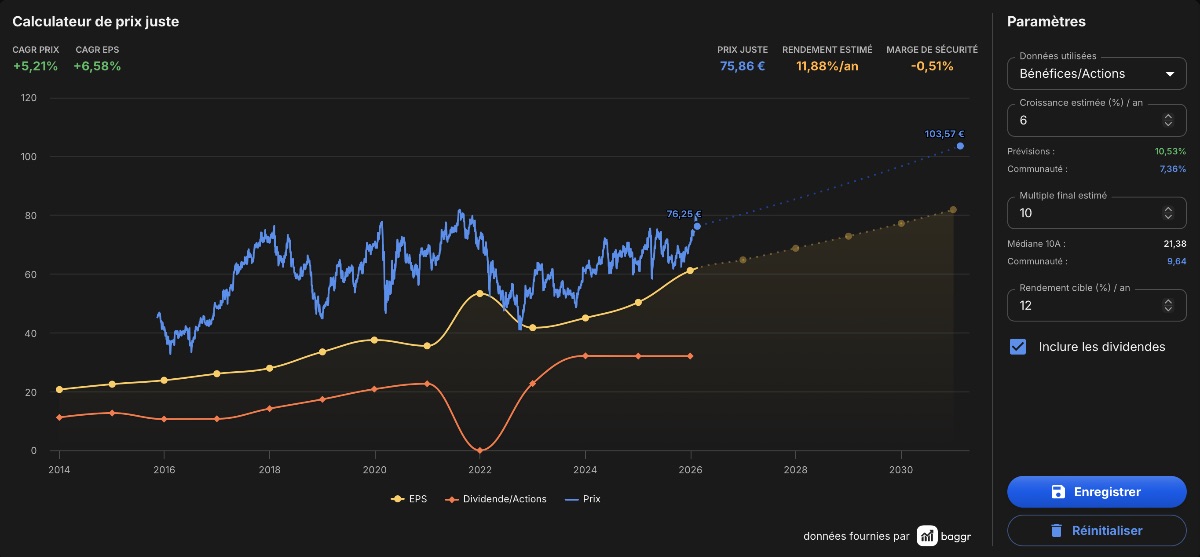The width and height of the screenshot is (1200, 557).
Task: Toggle the EPS legend marker
Action: (x=398, y=498)
